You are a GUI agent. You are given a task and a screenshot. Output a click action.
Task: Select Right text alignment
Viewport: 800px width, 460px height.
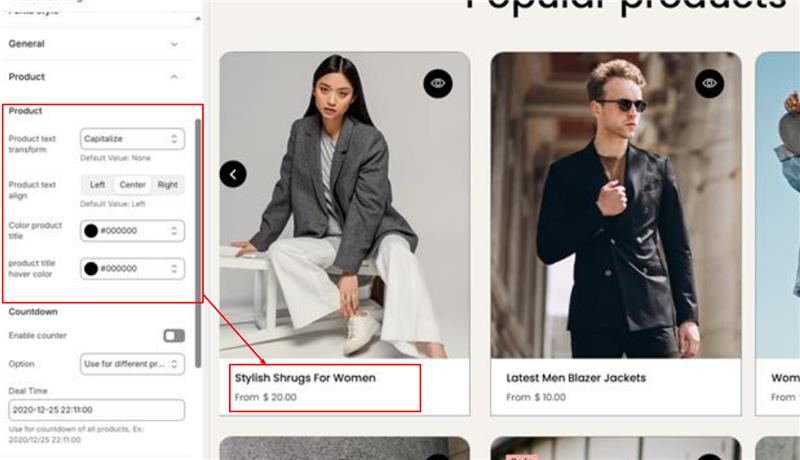(x=167, y=185)
